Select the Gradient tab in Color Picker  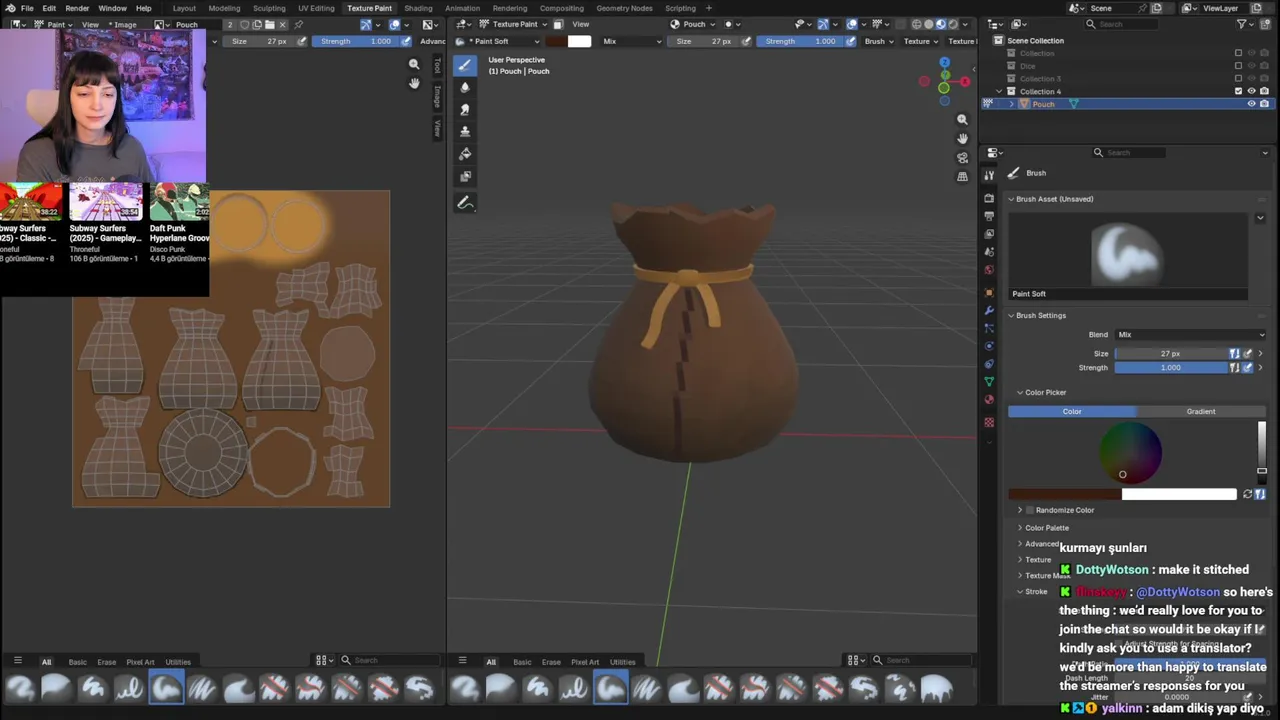1201,411
